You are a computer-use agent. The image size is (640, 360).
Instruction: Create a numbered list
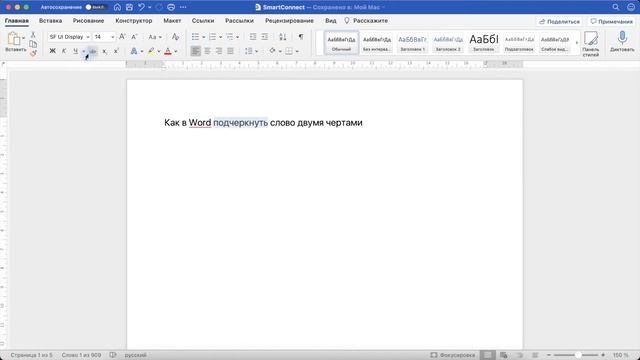[x=212, y=37]
